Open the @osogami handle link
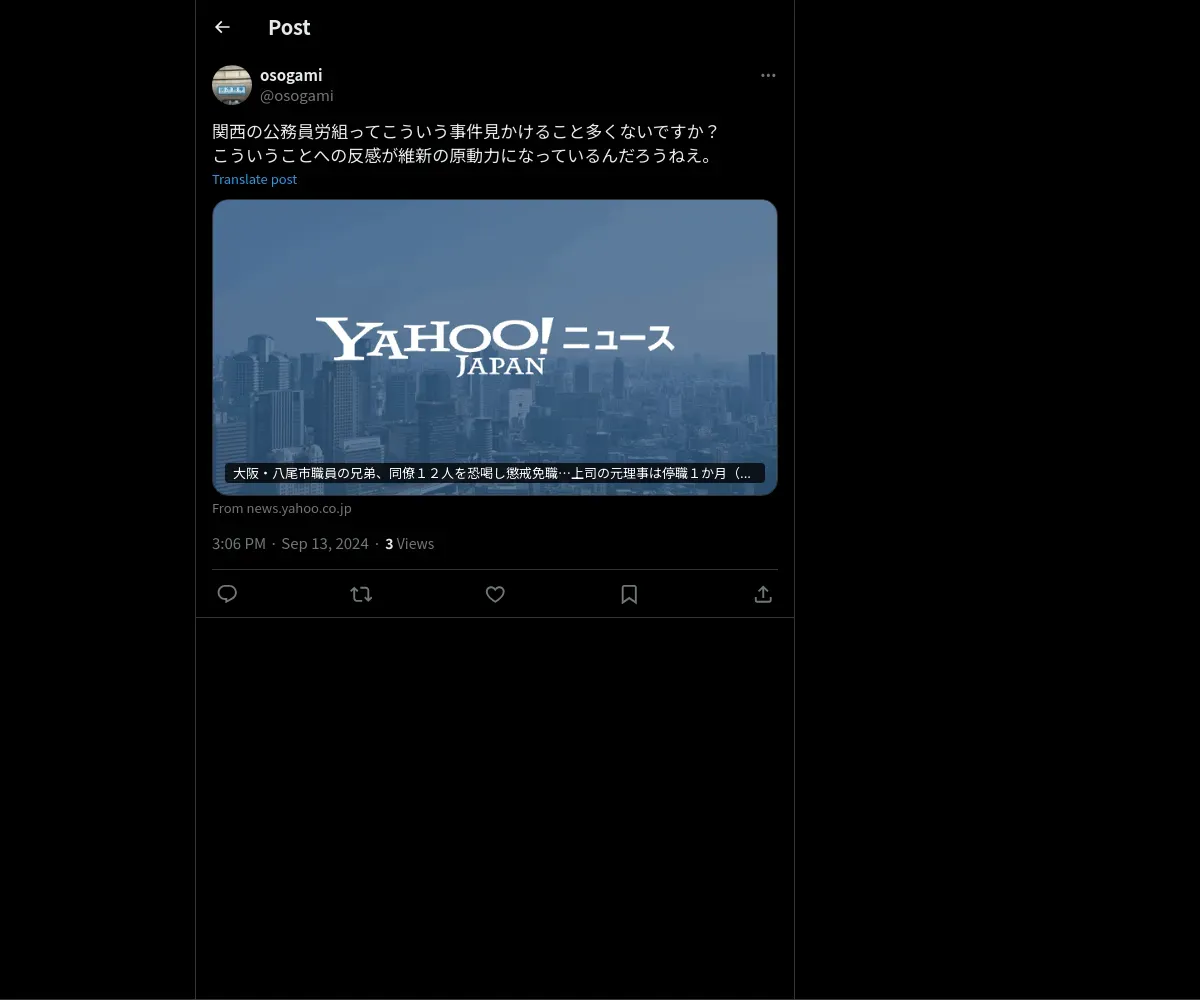The image size is (1200, 1000). click(x=297, y=96)
